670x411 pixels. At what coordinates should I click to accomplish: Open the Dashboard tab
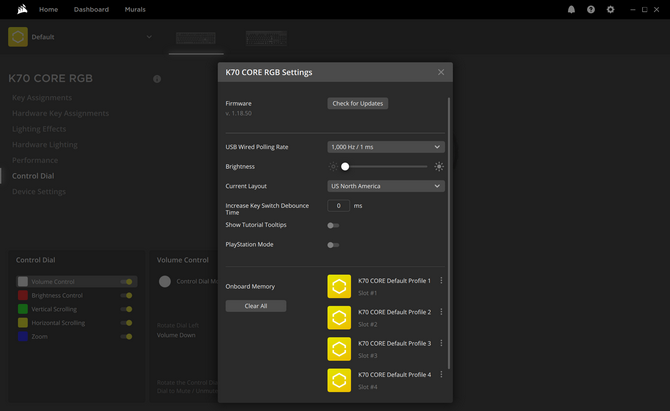tap(91, 9)
